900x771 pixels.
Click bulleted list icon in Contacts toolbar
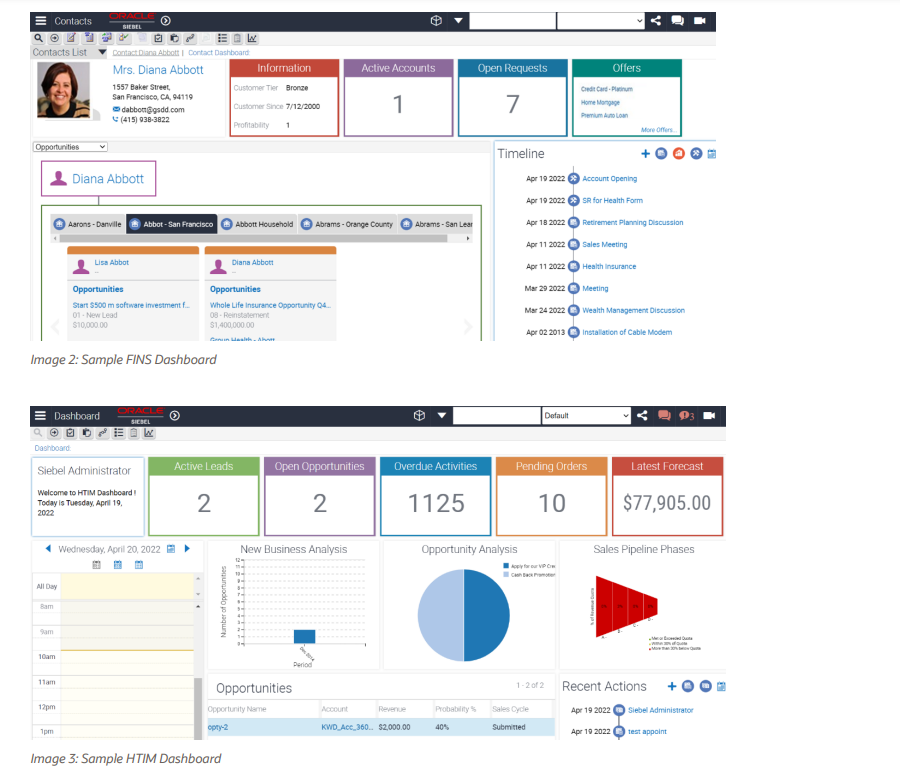point(223,38)
